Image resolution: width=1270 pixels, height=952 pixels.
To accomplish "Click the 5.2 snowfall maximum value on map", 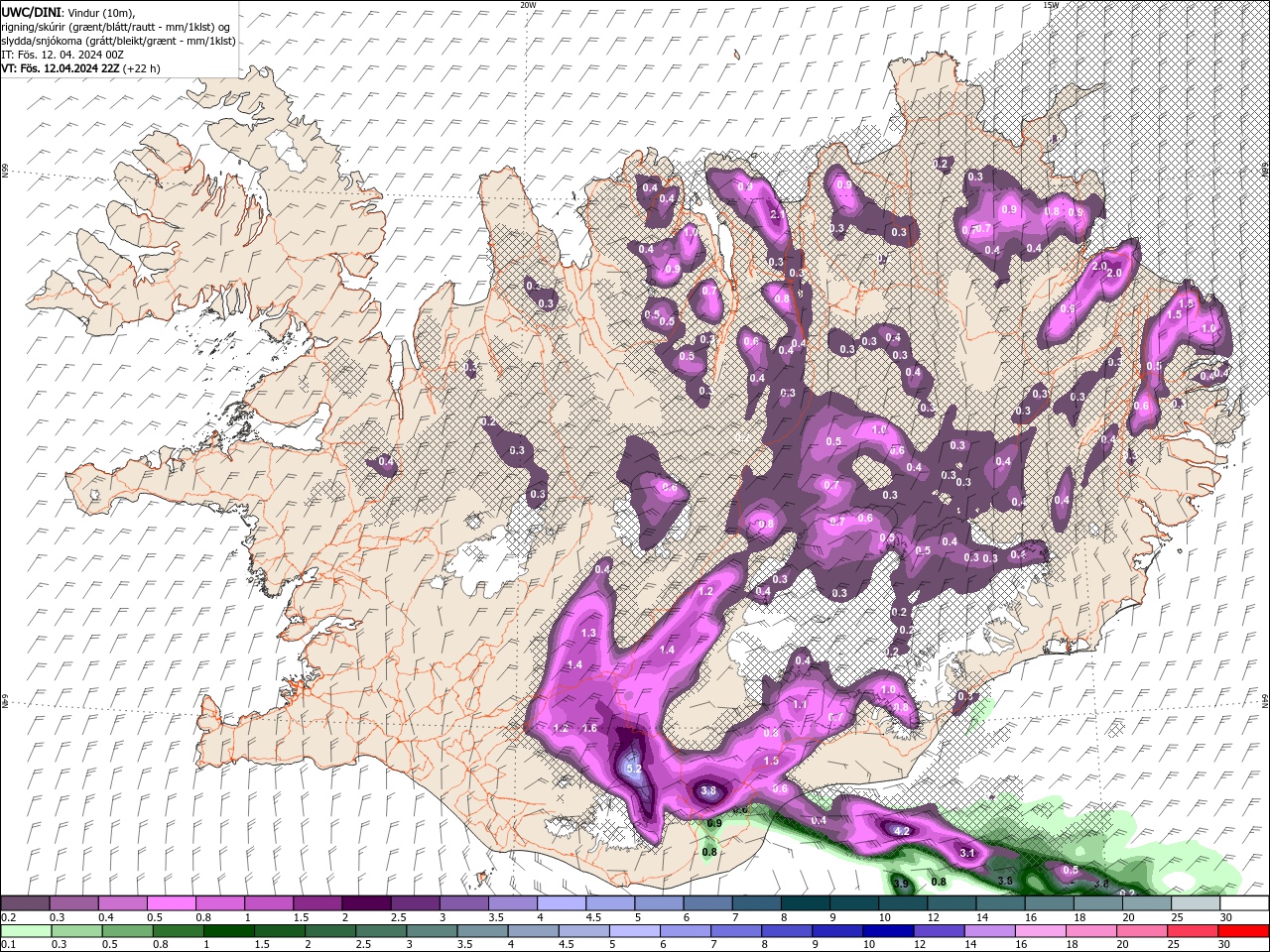I will click(635, 768).
